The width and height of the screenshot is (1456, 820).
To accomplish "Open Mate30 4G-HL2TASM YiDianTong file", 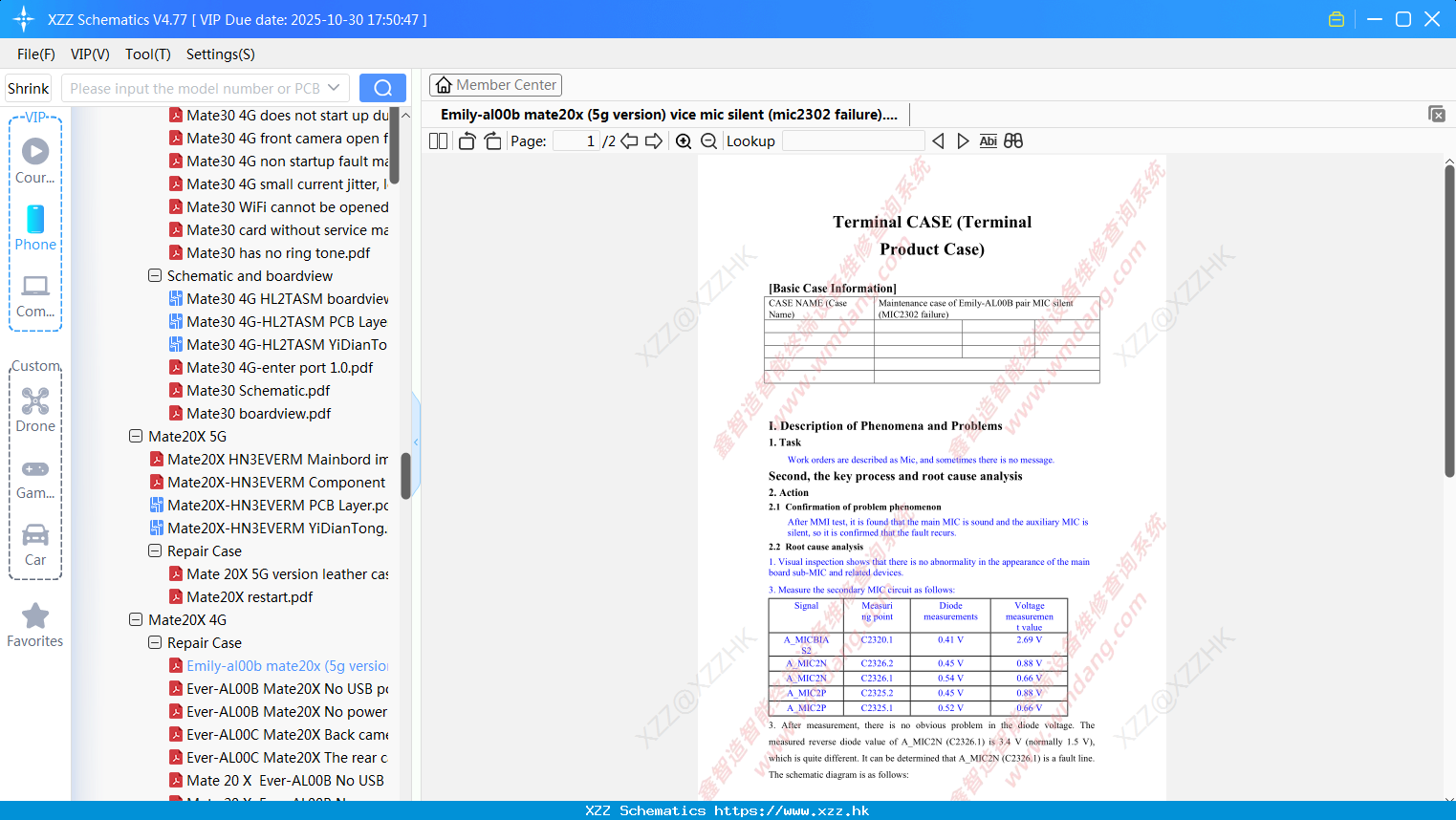I will 279,344.
